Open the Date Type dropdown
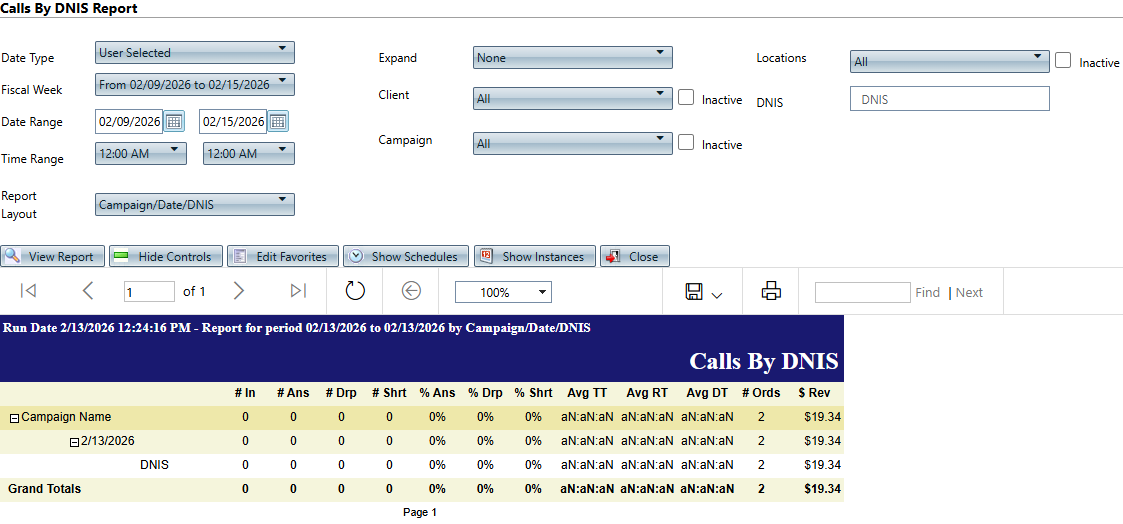This screenshot has height=524, width=1123. click(x=195, y=53)
